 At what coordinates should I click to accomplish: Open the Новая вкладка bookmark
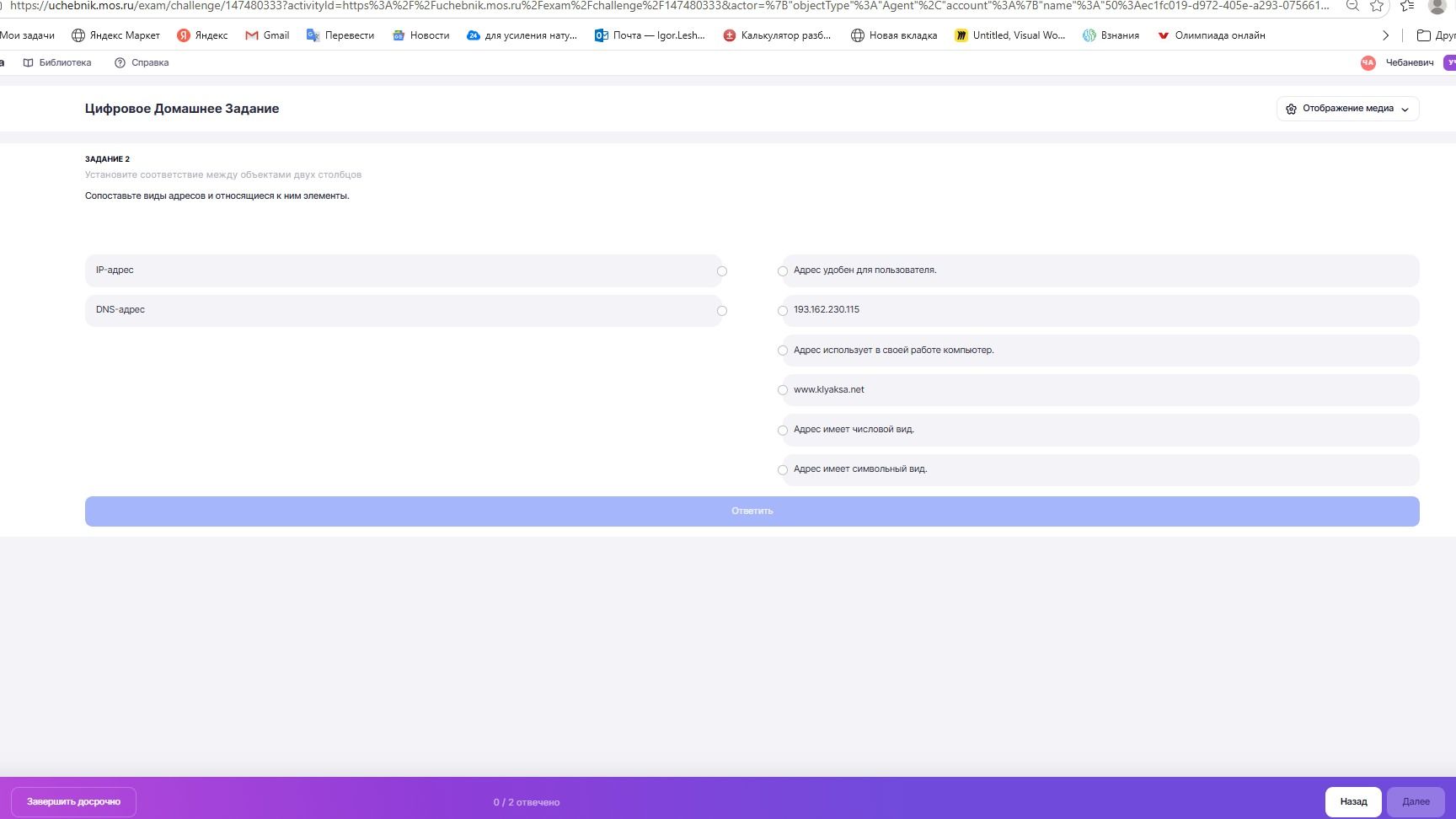tap(894, 35)
